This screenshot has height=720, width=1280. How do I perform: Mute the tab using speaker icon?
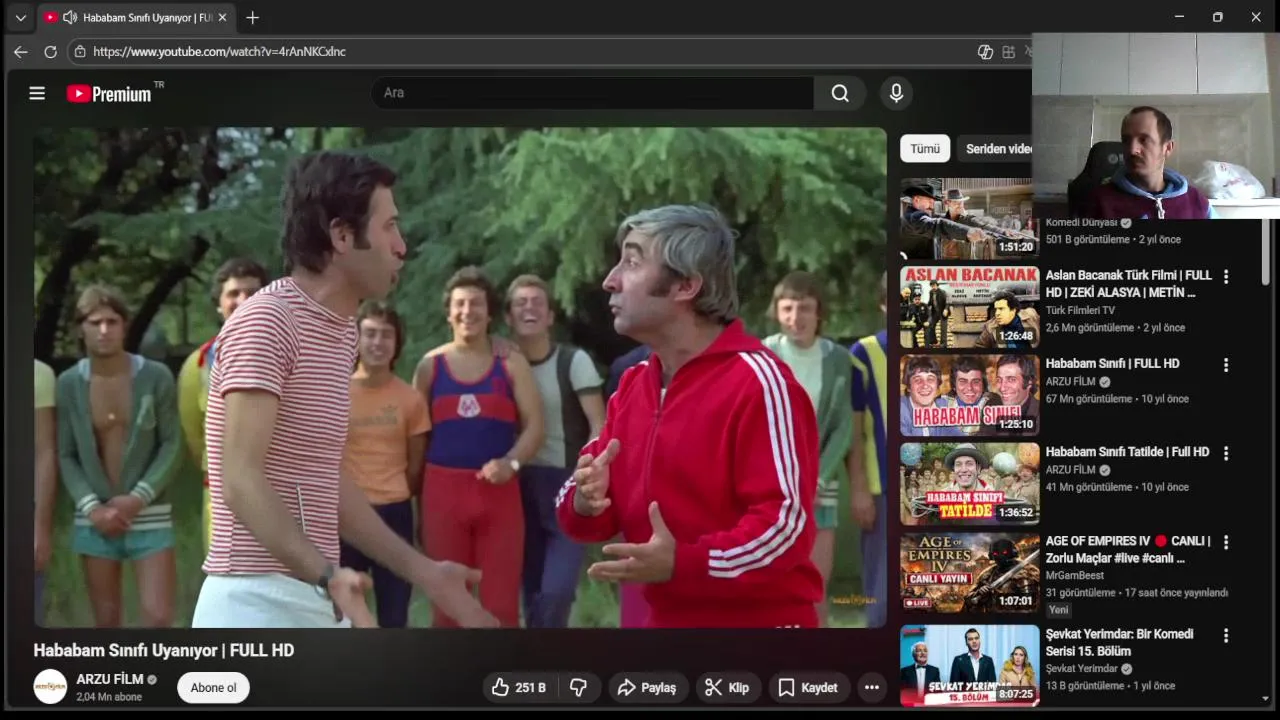(69, 17)
